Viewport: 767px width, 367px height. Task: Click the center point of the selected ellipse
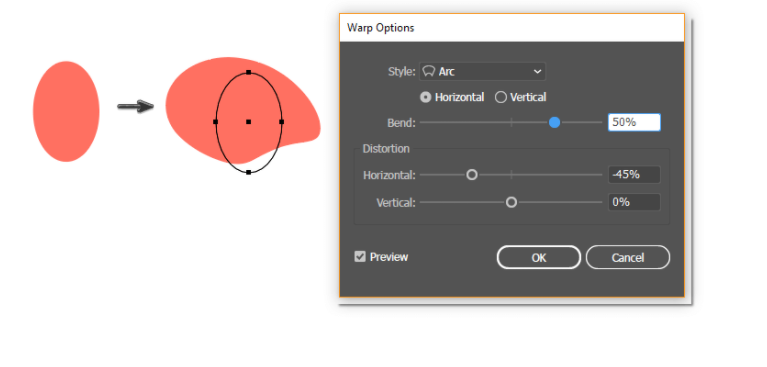[x=248, y=121]
